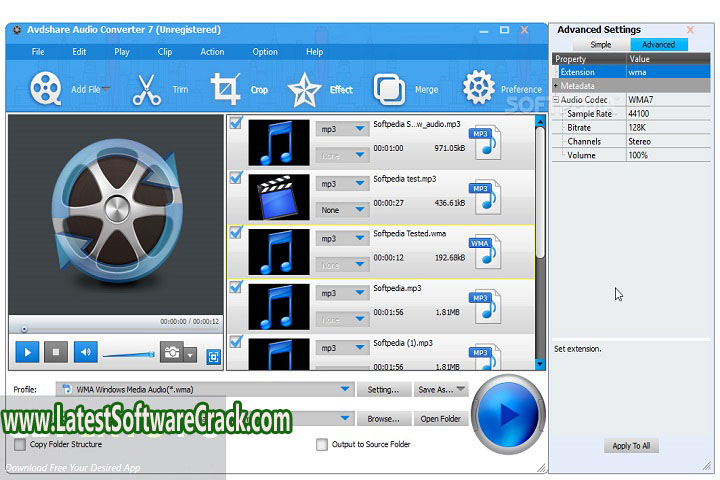Expand the Metadata section
This screenshot has width=720, height=480.
556,86
